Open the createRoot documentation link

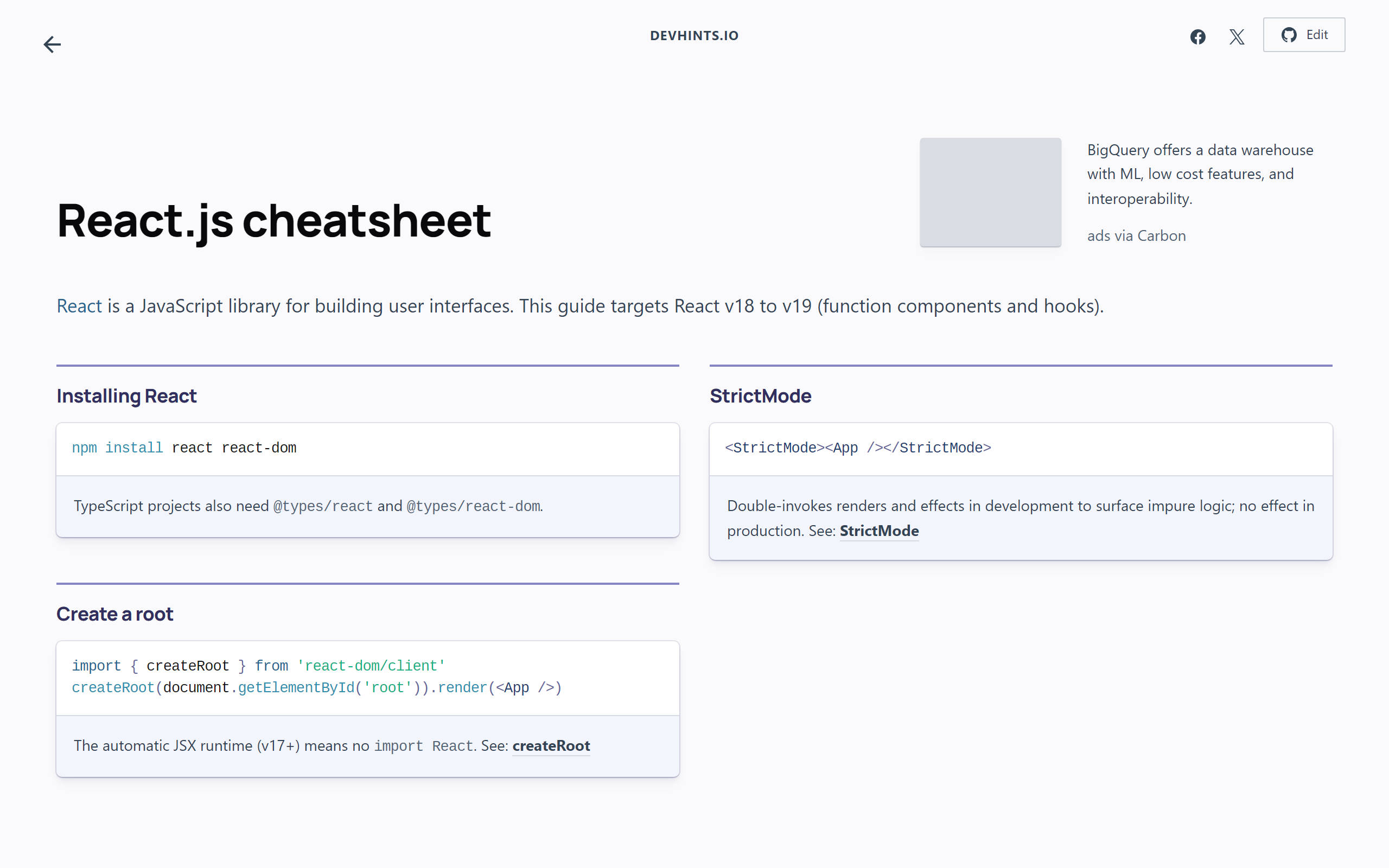click(x=551, y=746)
